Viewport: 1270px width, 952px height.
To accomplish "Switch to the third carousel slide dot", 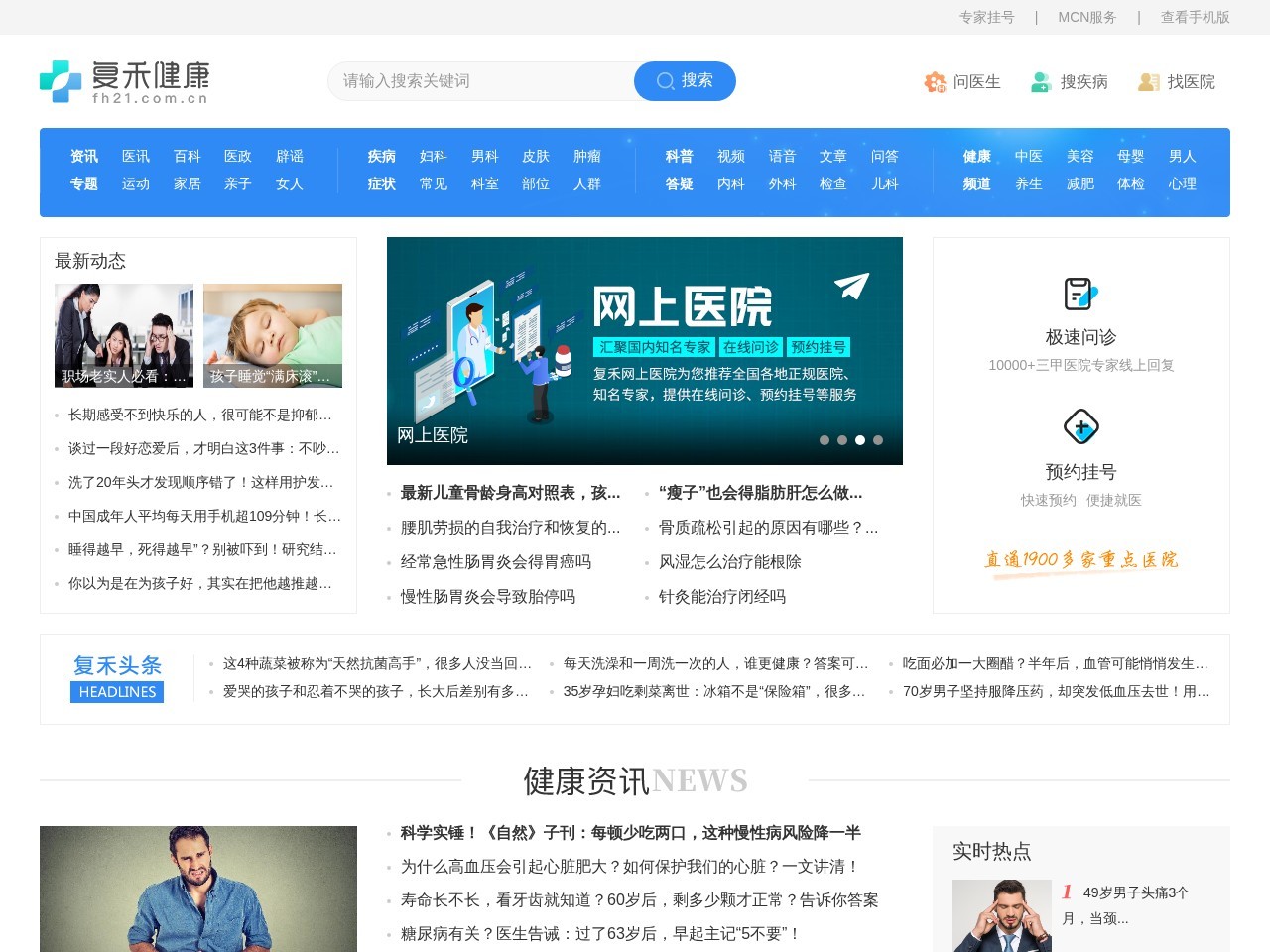I will (x=860, y=439).
